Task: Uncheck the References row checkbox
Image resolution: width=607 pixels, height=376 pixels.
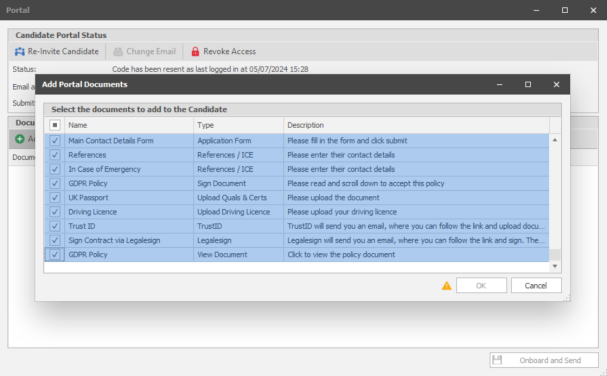Action: tap(55, 155)
